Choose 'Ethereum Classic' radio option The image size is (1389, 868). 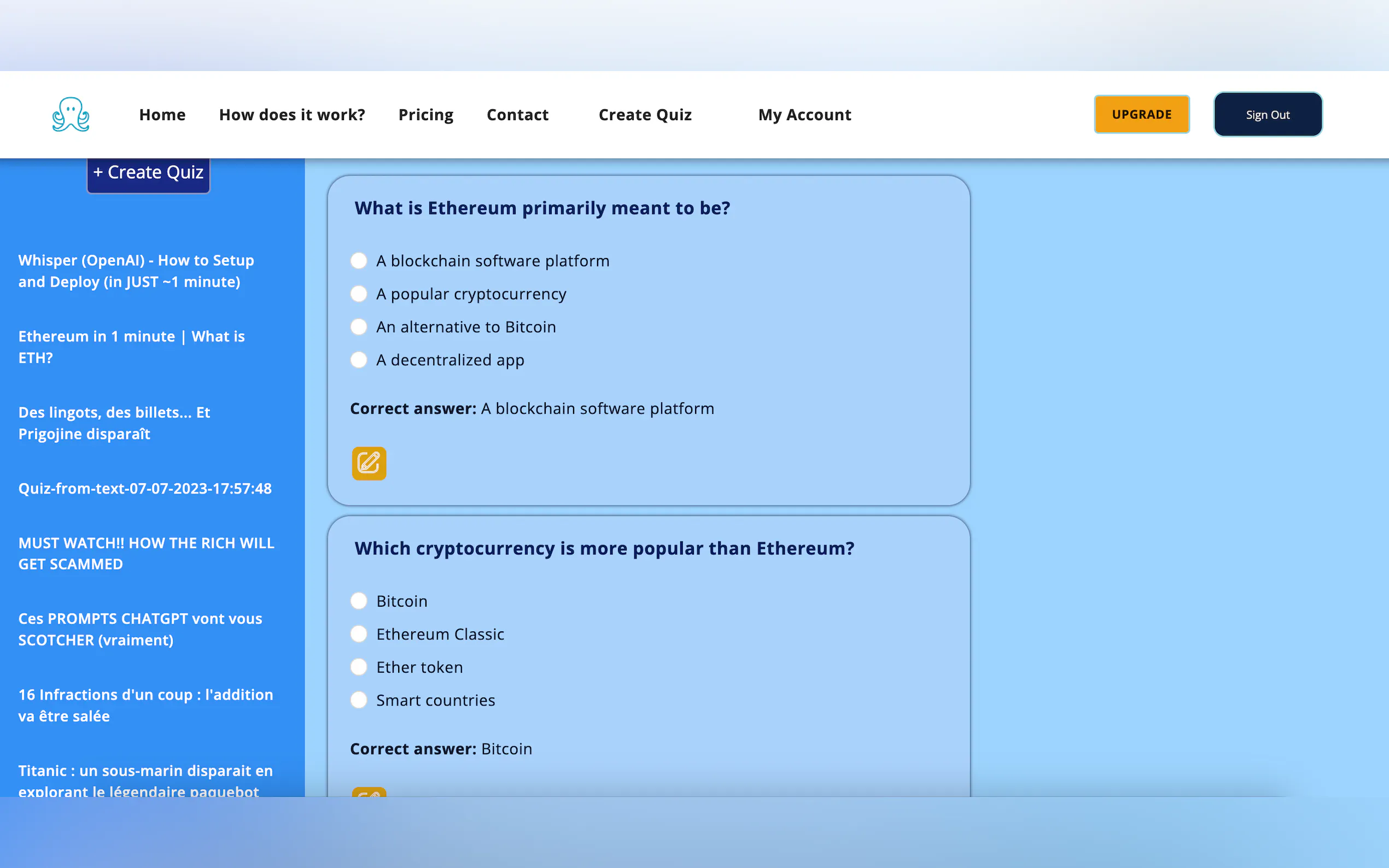tap(359, 634)
